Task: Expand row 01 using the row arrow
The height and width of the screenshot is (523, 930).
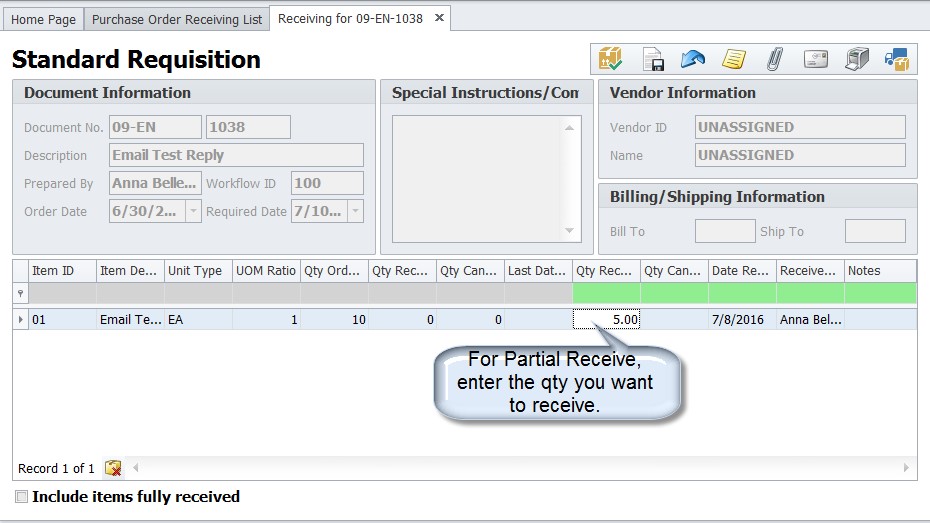Action: [x=21, y=320]
